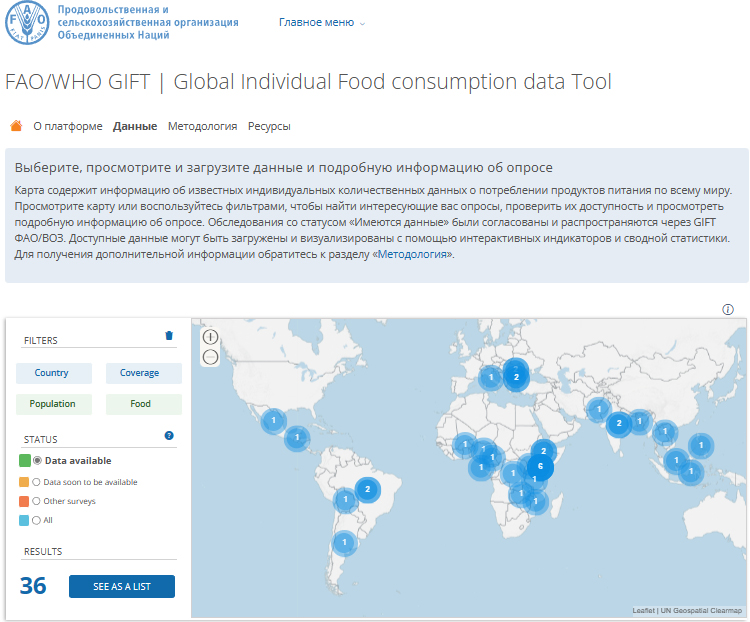The height and width of the screenshot is (622, 750).
Task: Select the Data available radio button
Action: click(38, 461)
